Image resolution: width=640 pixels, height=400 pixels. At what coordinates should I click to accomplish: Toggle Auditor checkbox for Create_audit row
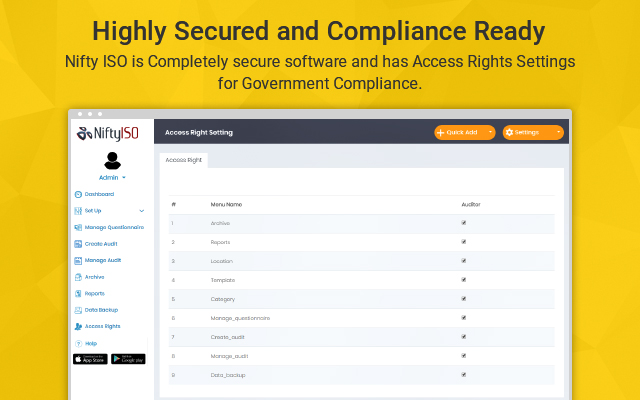point(464,337)
